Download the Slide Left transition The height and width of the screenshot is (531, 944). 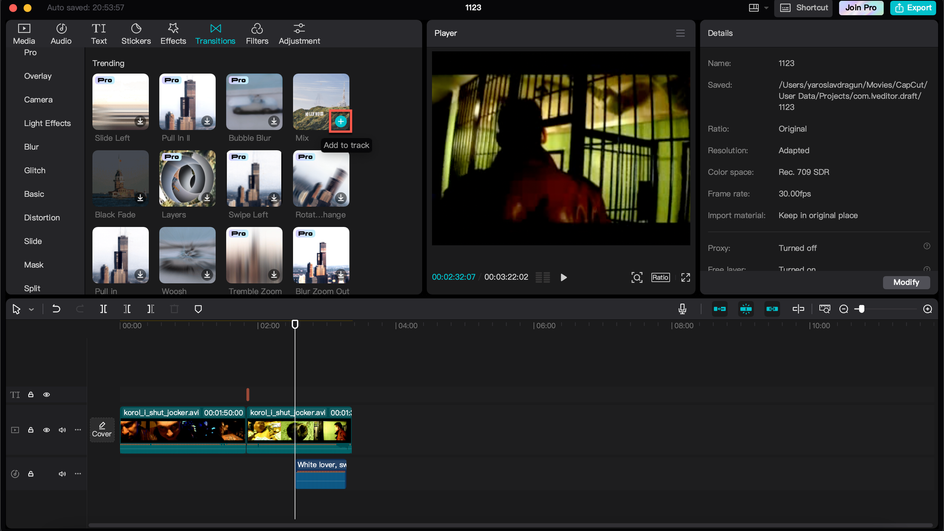[x=140, y=122]
